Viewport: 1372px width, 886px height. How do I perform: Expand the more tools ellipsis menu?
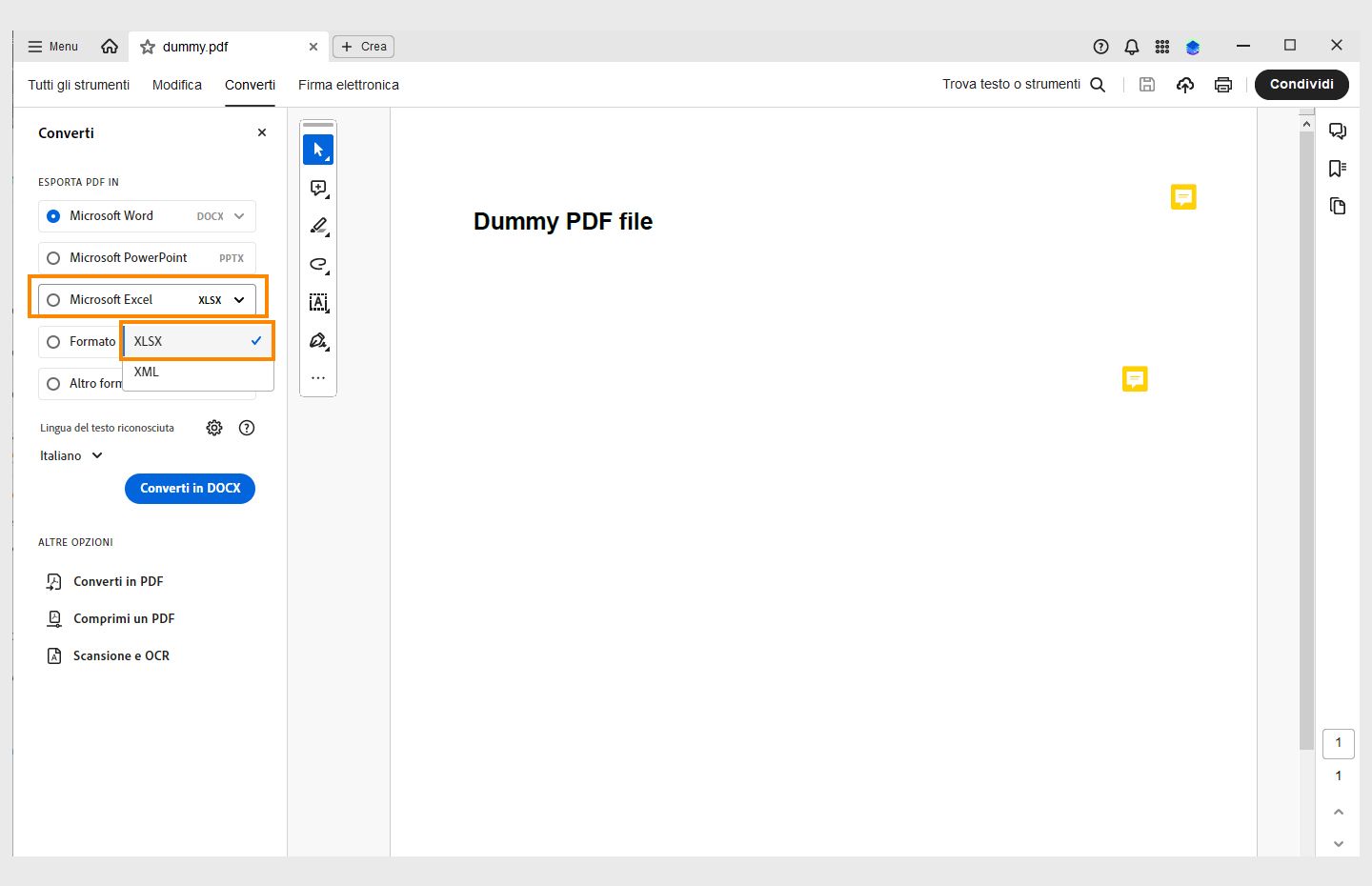(318, 377)
